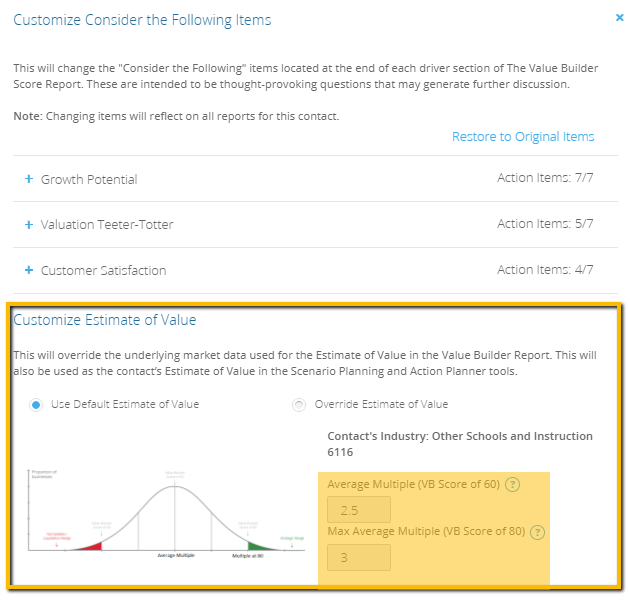Image resolution: width=630 pixels, height=611 pixels.
Task: Open help icon for Max Average Multiple
Action: click(x=538, y=532)
